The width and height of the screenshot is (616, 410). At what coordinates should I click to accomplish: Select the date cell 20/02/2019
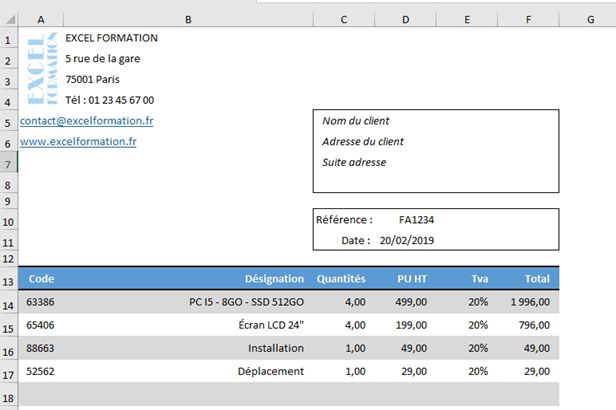[407, 240]
